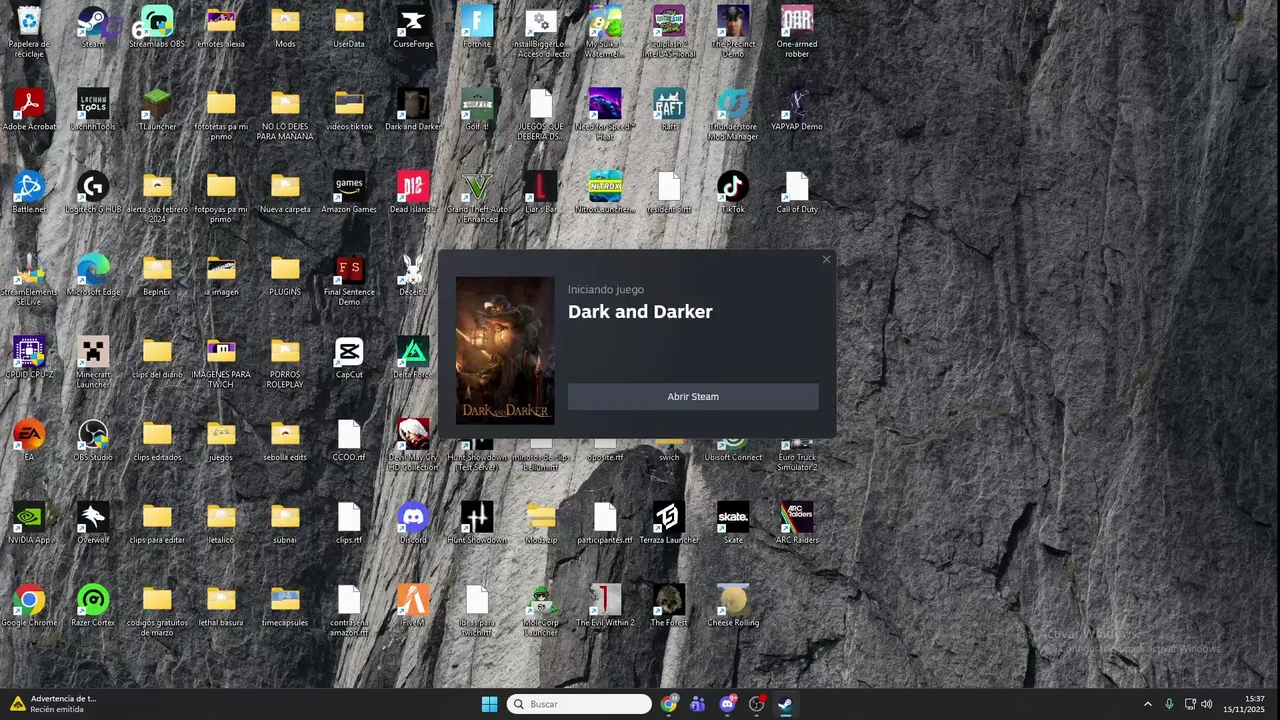Select the Ubisoft Connect desktop icon
1280x720 pixels.
(733, 448)
